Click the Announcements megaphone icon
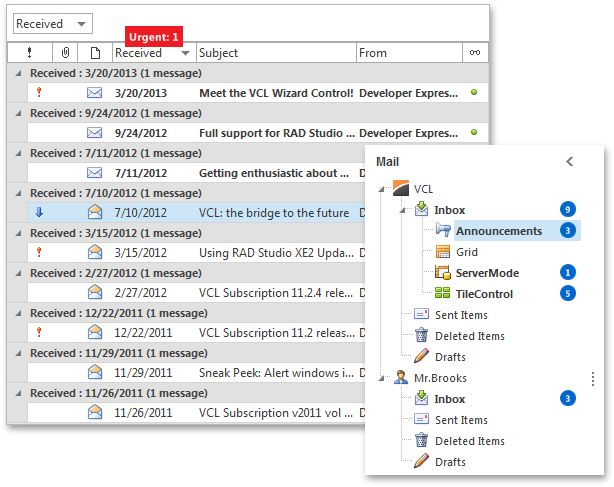The image size is (614, 487). tap(443, 230)
